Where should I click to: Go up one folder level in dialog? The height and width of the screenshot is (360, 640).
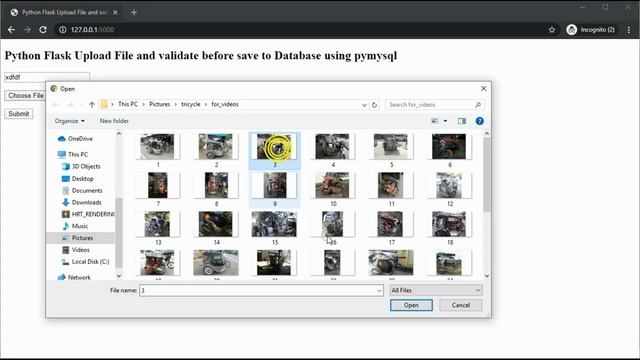(92, 104)
